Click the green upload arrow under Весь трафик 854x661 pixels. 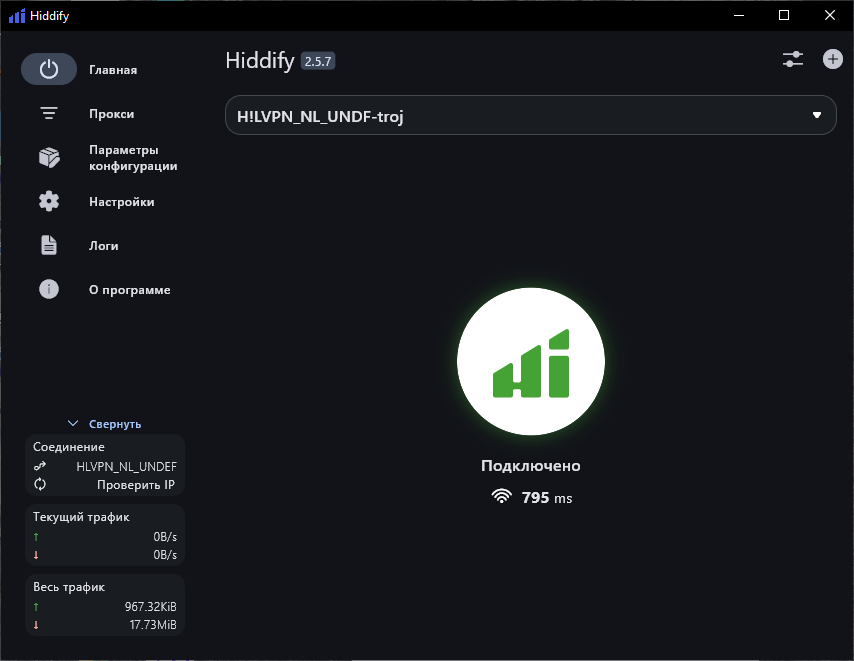pos(36,607)
